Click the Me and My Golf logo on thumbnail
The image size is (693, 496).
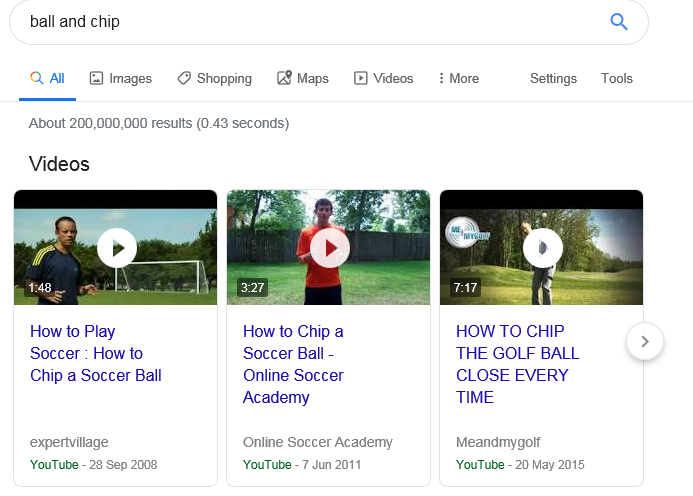(x=466, y=232)
